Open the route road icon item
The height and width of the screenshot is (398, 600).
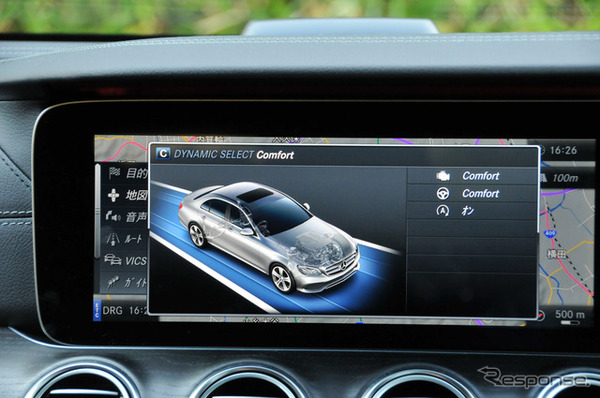click(112, 239)
